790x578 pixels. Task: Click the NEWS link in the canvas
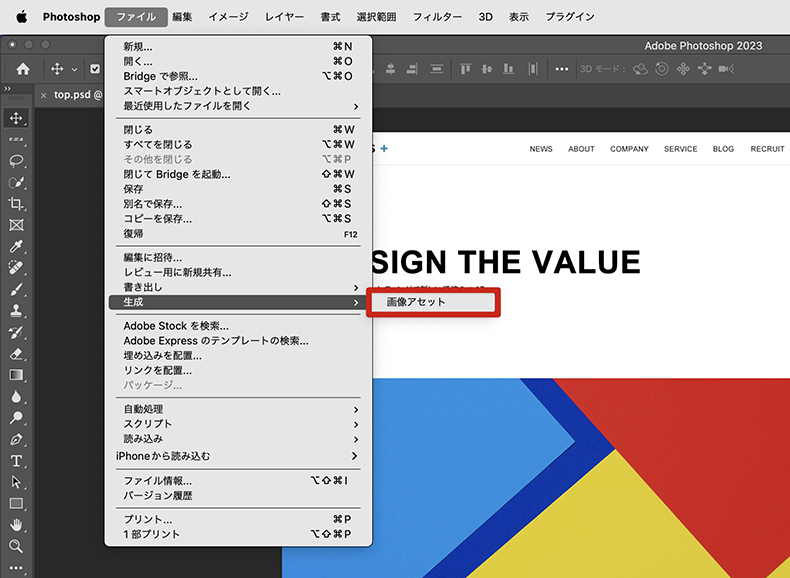pos(541,149)
